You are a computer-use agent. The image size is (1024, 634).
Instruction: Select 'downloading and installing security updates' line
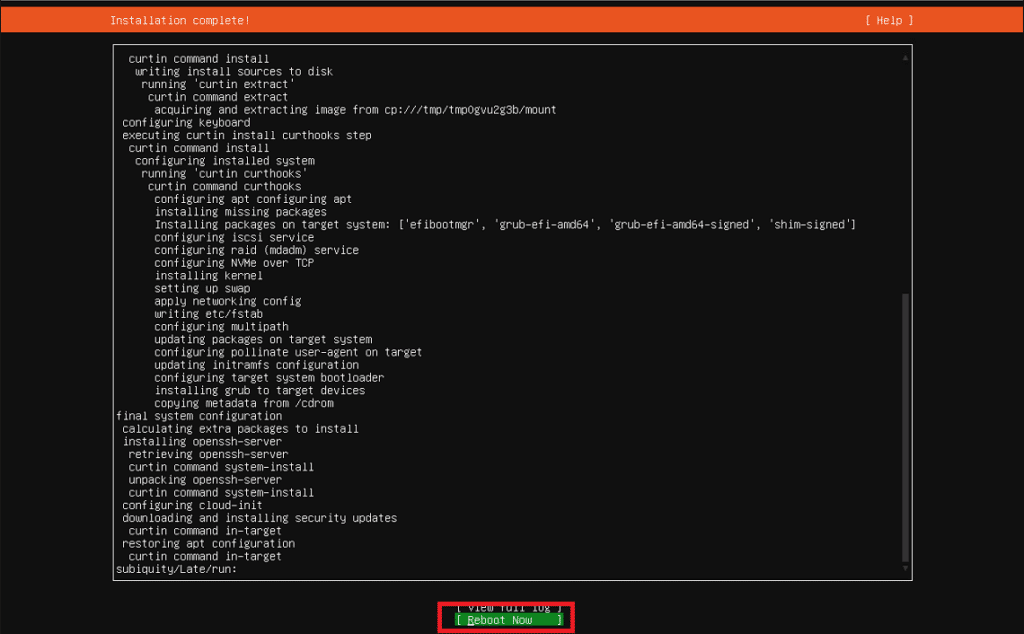tap(259, 518)
